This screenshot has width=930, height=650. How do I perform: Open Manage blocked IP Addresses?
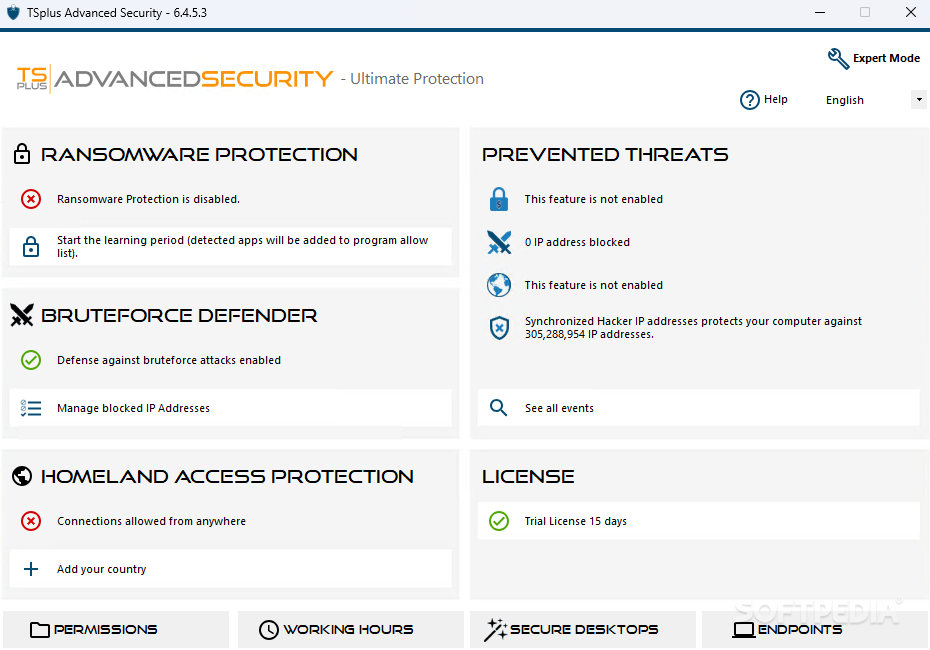click(230, 408)
